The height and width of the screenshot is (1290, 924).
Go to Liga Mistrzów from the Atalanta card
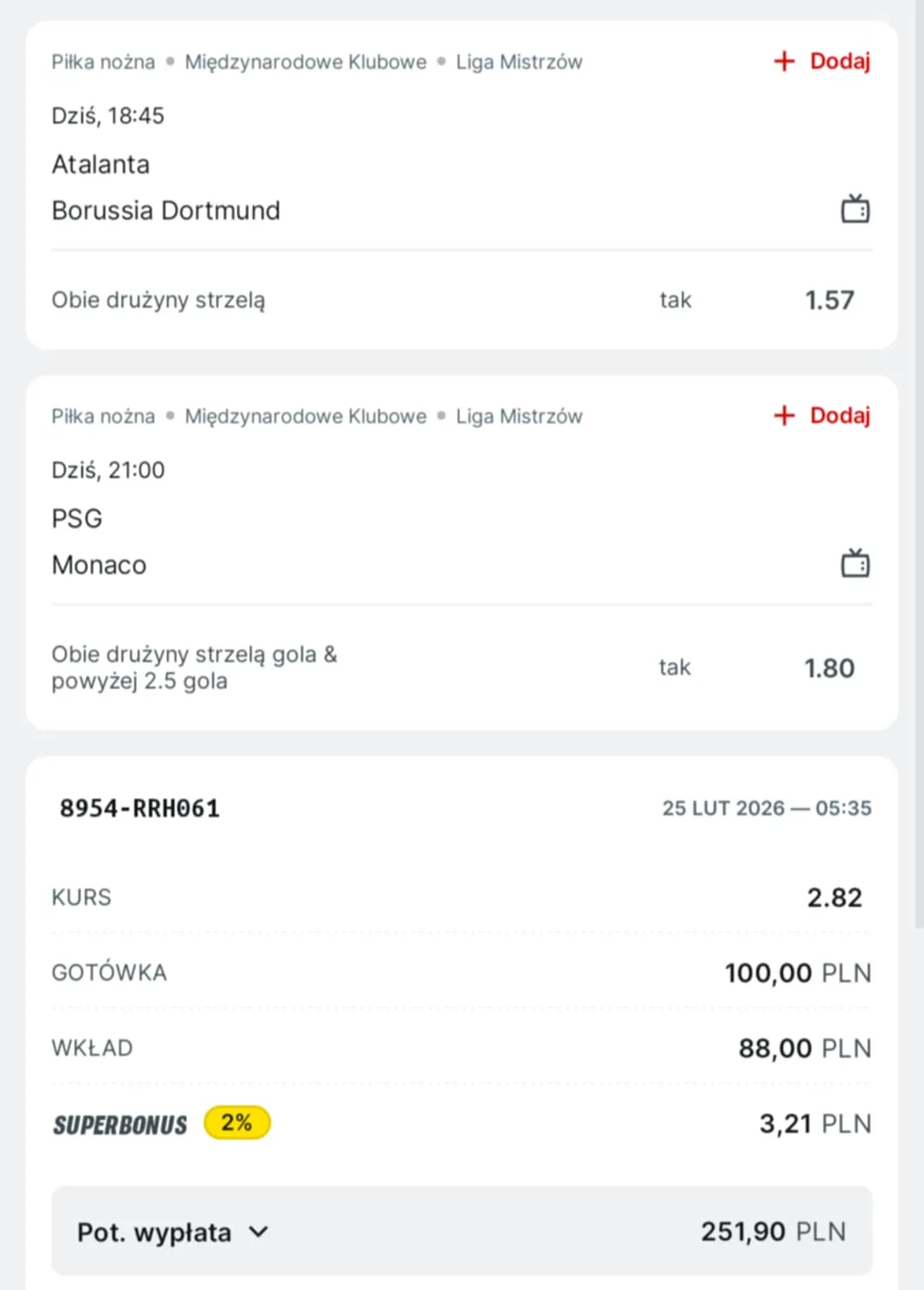tap(518, 62)
